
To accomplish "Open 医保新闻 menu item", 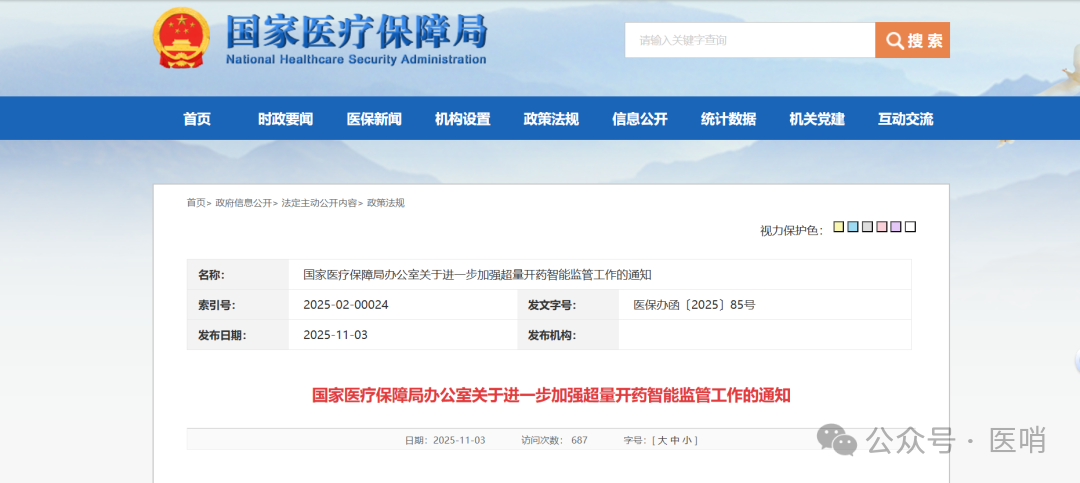I will (x=374, y=119).
